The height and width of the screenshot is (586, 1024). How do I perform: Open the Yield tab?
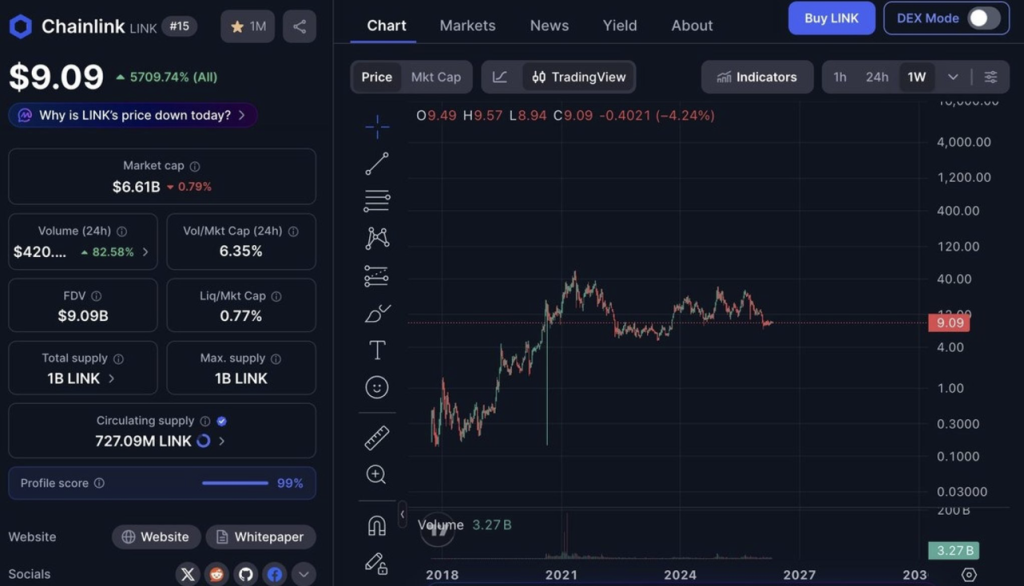(620, 25)
